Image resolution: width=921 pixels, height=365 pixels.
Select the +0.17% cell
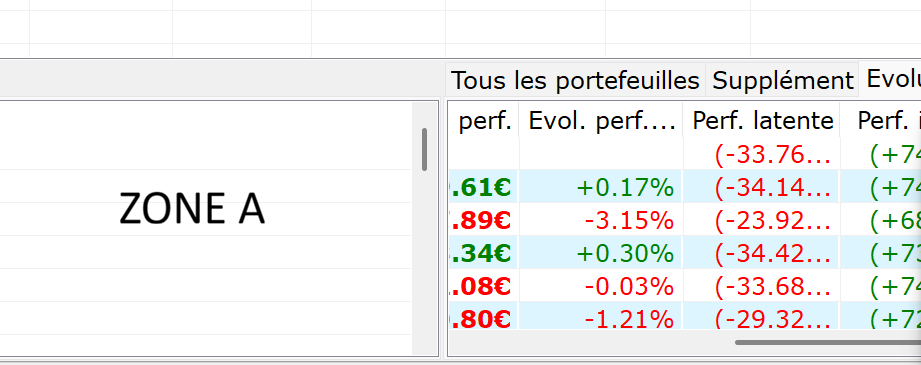[601, 187]
